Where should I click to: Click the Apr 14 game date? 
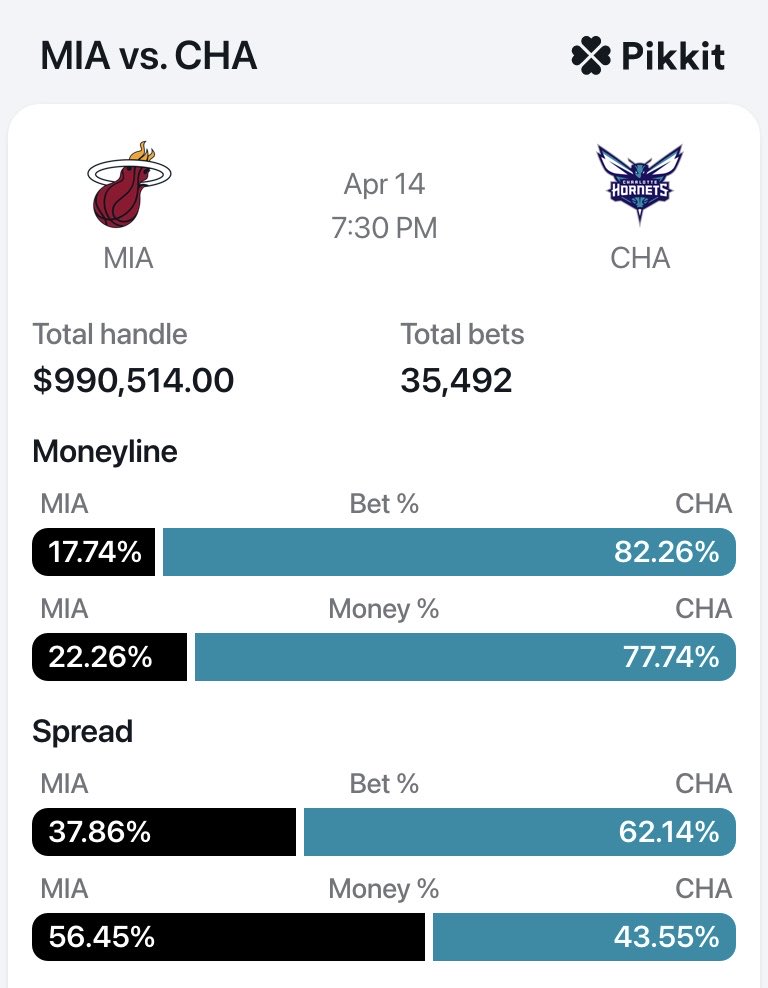click(384, 184)
